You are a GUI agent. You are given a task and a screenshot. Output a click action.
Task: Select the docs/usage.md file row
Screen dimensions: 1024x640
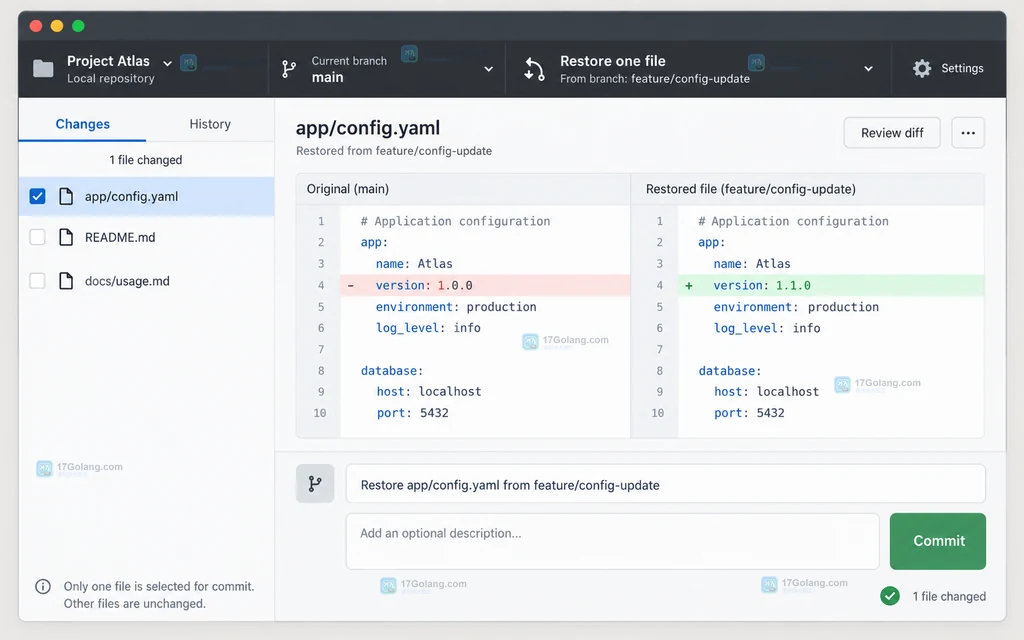146,281
